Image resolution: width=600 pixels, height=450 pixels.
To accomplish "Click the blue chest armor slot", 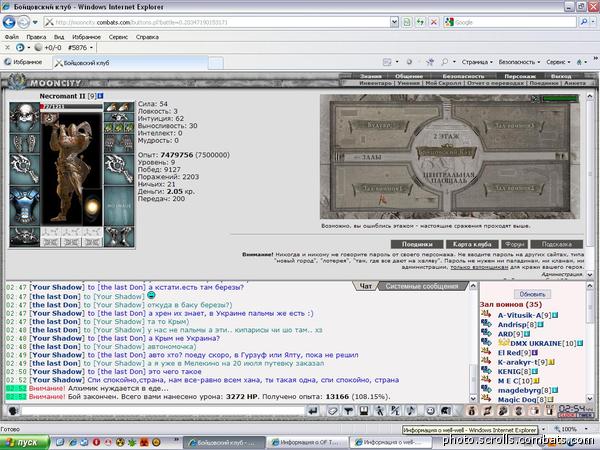I will [24, 206].
